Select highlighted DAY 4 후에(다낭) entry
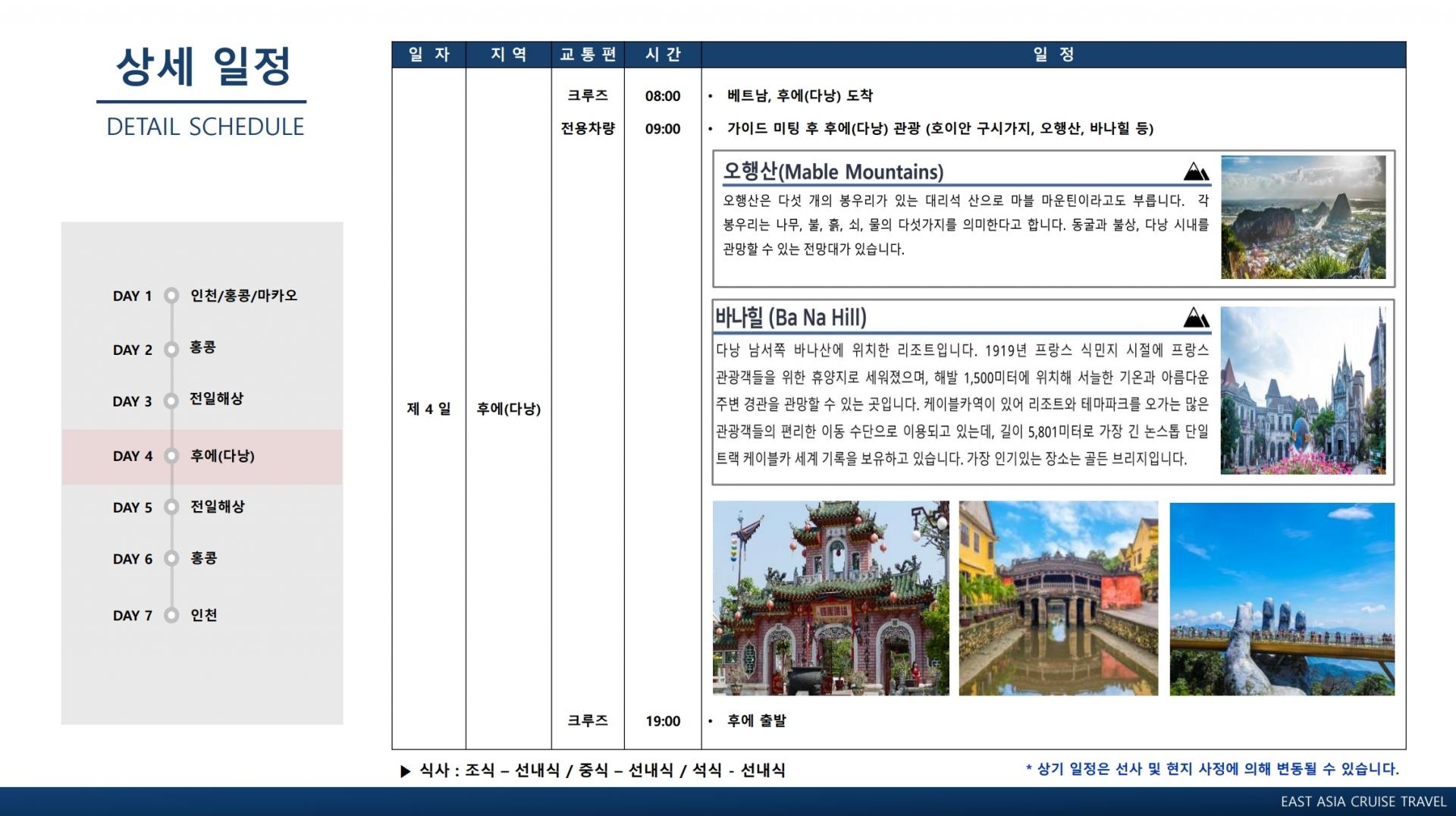 (202, 457)
